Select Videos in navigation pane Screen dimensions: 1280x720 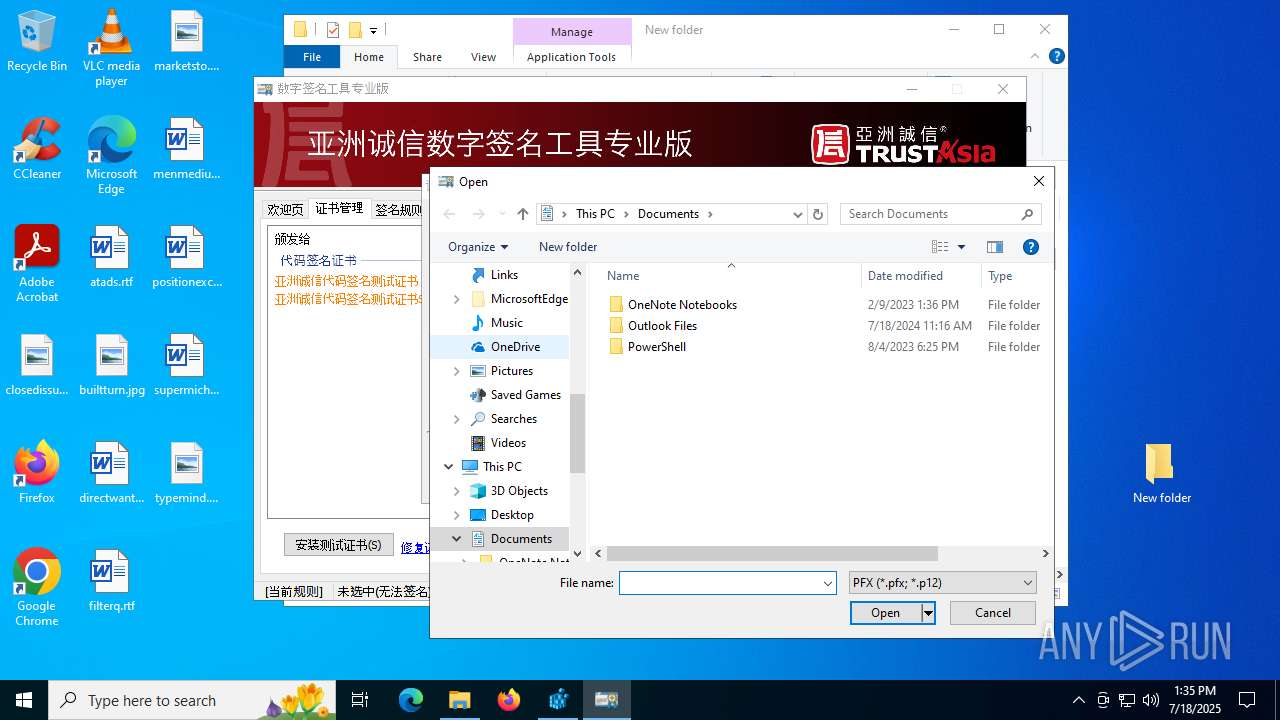pos(508,443)
